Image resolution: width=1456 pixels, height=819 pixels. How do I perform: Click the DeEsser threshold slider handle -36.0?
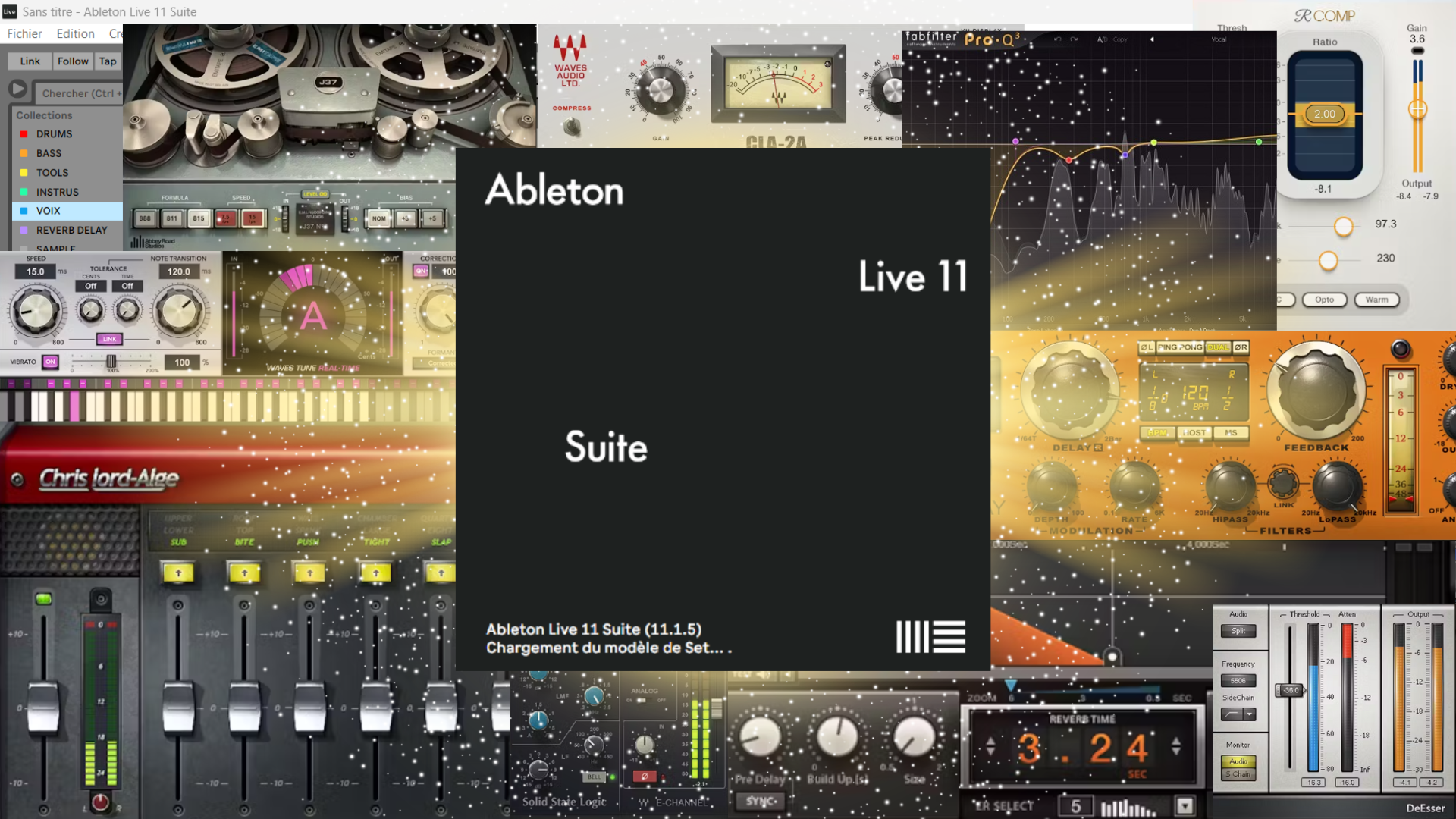point(1291,690)
